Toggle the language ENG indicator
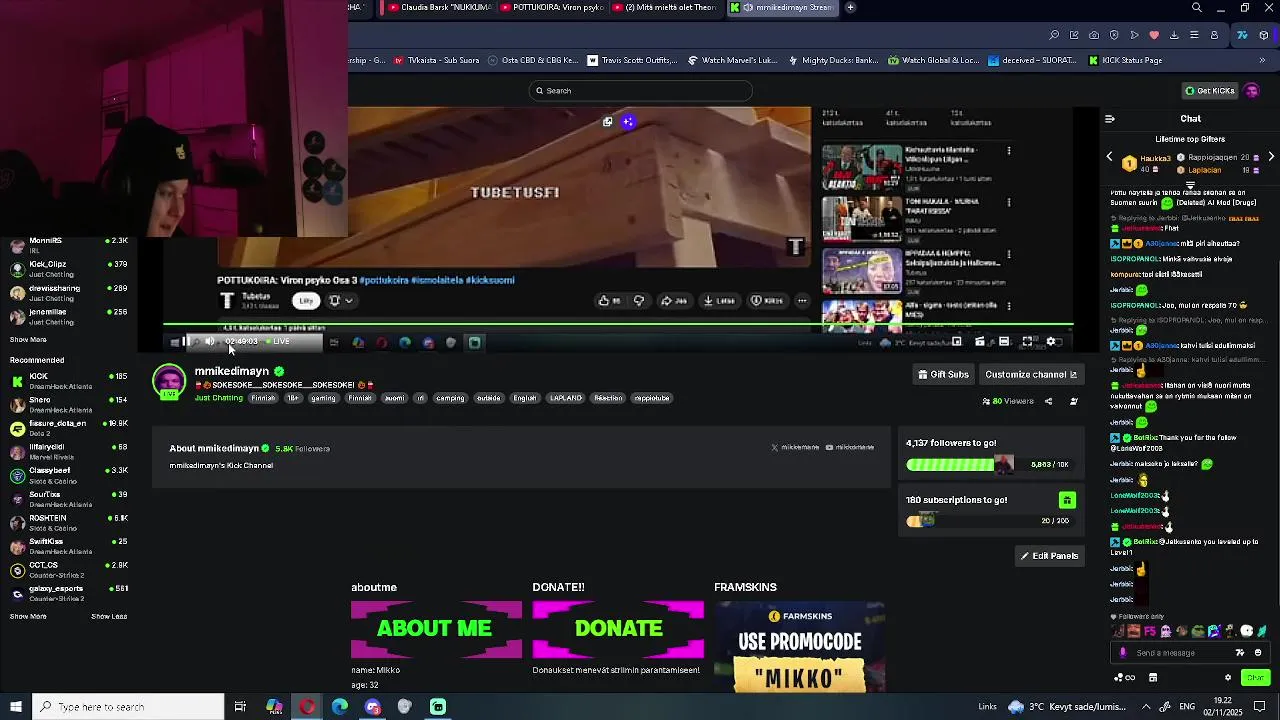This screenshot has height=720, width=1280. [1187, 707]
